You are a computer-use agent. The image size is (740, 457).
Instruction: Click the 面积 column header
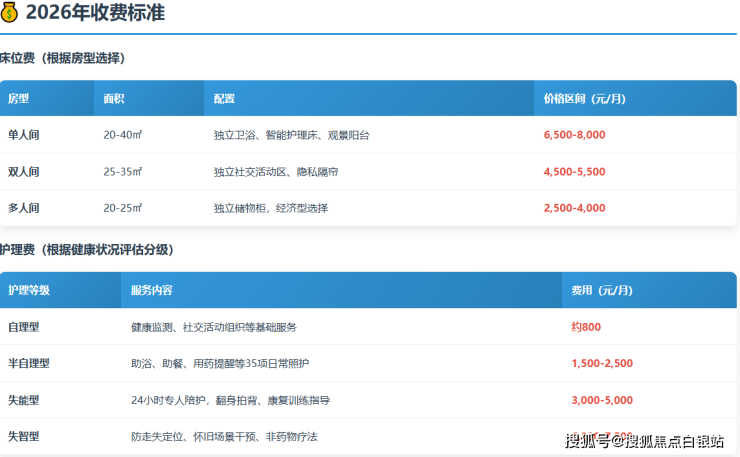click(114, 99)
